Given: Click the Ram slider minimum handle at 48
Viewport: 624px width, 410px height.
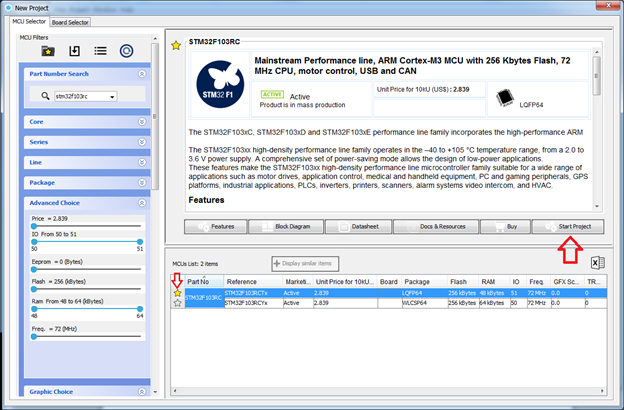Looking at the screenshot, I should (34, 309).
